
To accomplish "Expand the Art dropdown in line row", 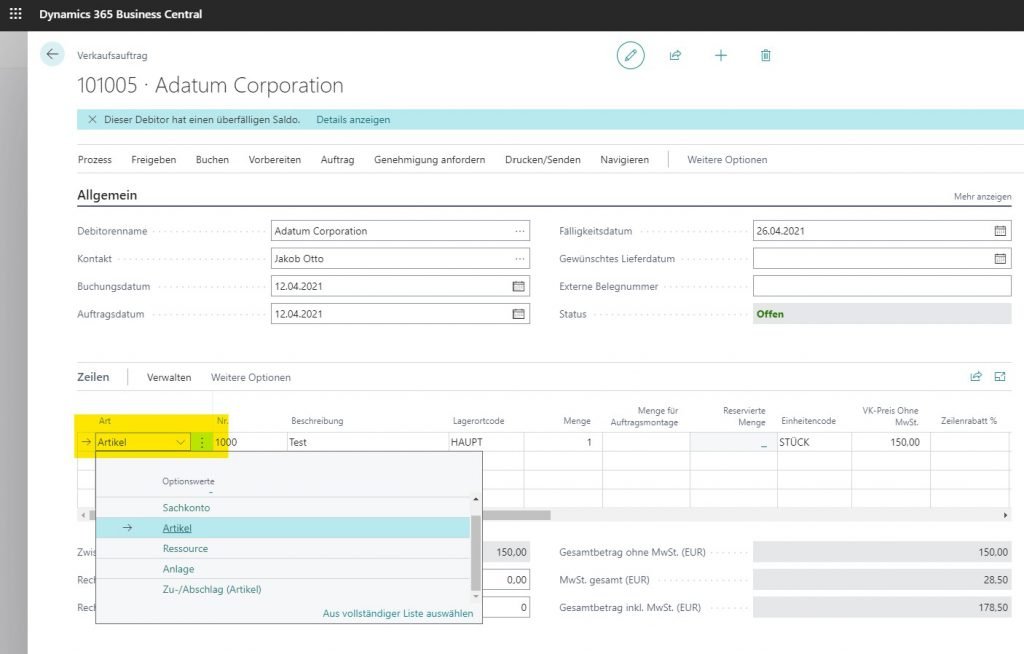I will (180, 442).
